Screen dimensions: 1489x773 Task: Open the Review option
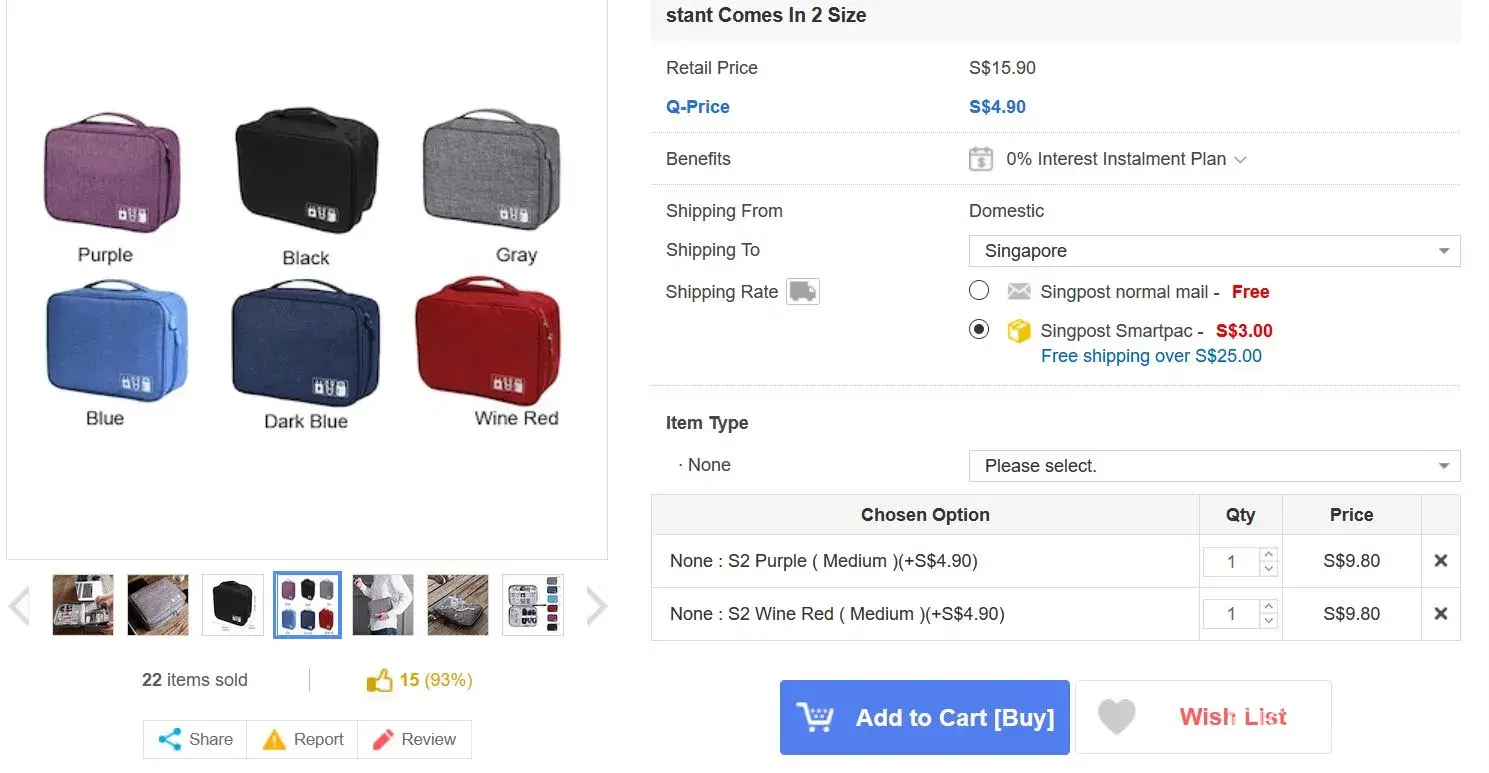click(414, 740)
